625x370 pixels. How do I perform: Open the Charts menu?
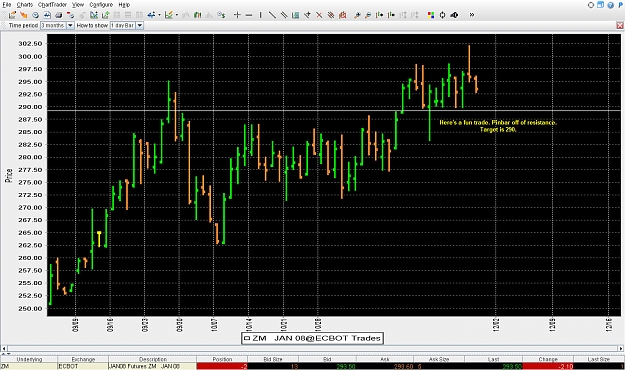24,5
